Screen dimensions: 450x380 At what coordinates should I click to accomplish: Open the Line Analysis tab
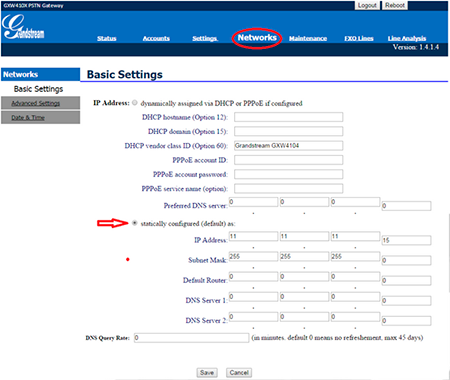coord(407,38)
